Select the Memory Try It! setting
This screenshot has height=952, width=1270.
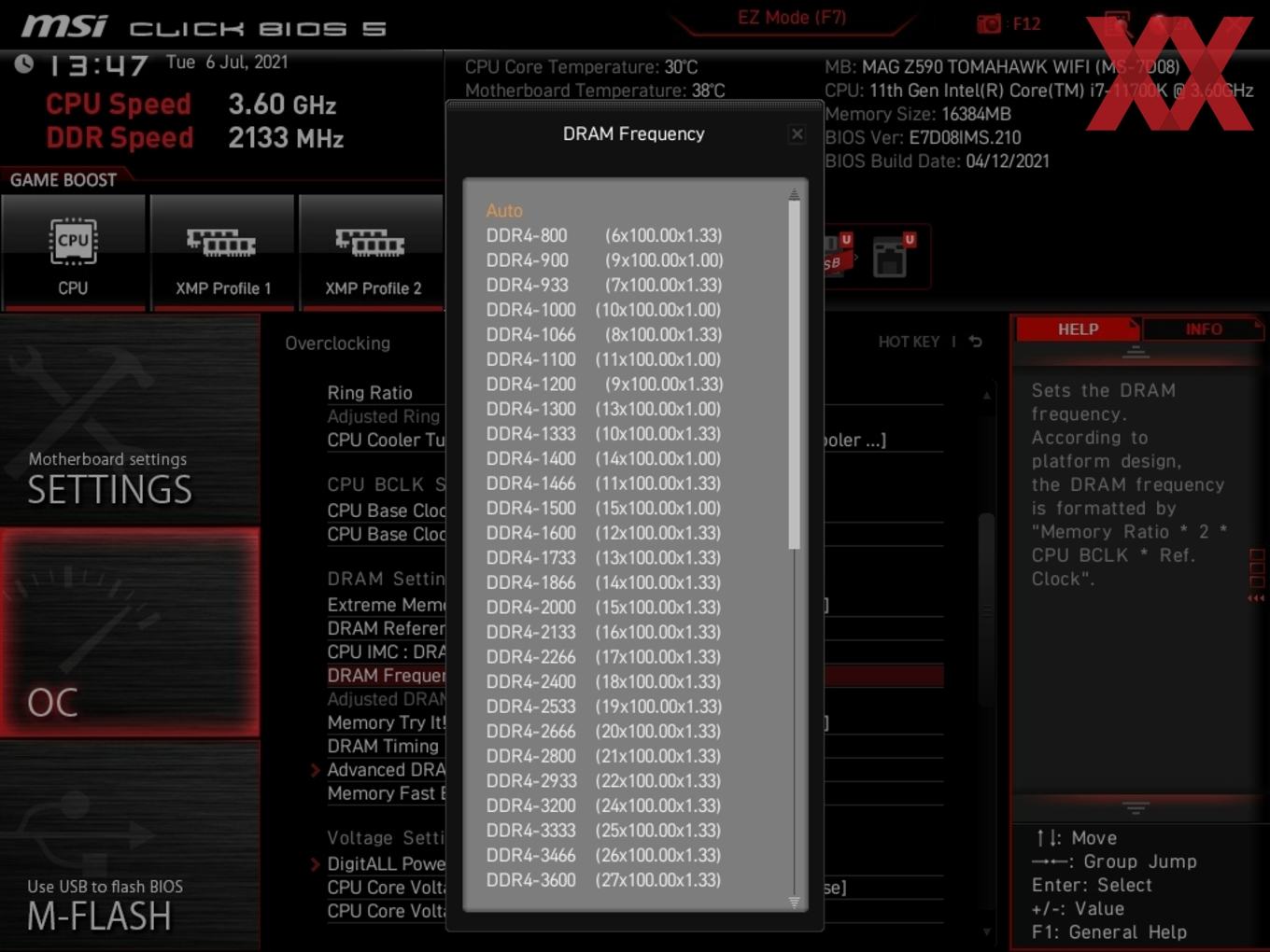pos(386,722)
